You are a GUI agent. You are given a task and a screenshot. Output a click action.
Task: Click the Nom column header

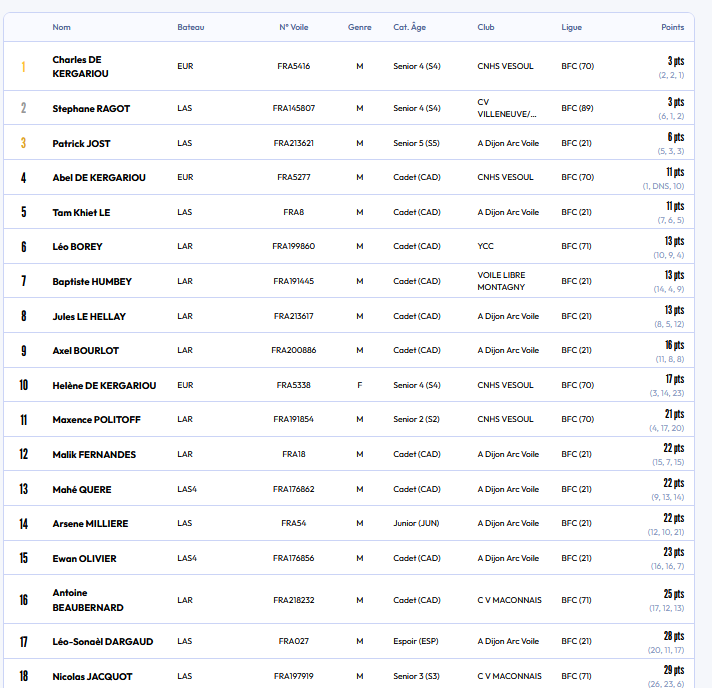click(61, 27)
